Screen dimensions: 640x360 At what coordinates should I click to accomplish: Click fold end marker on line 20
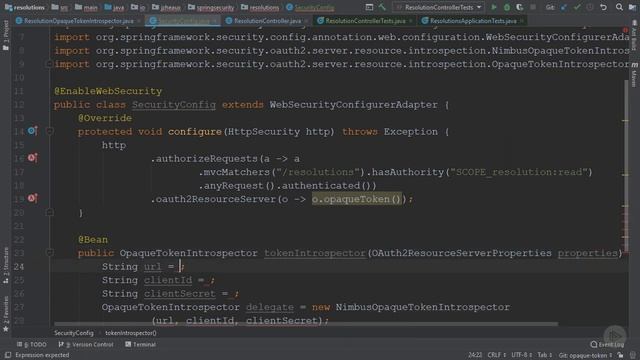tap(49, 212)
